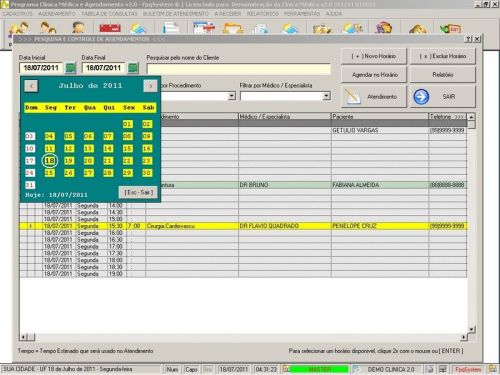Open the Filtrar por Médico / Especialista dropdown
This screenshot has width=500, height=375.
(327, 96)
